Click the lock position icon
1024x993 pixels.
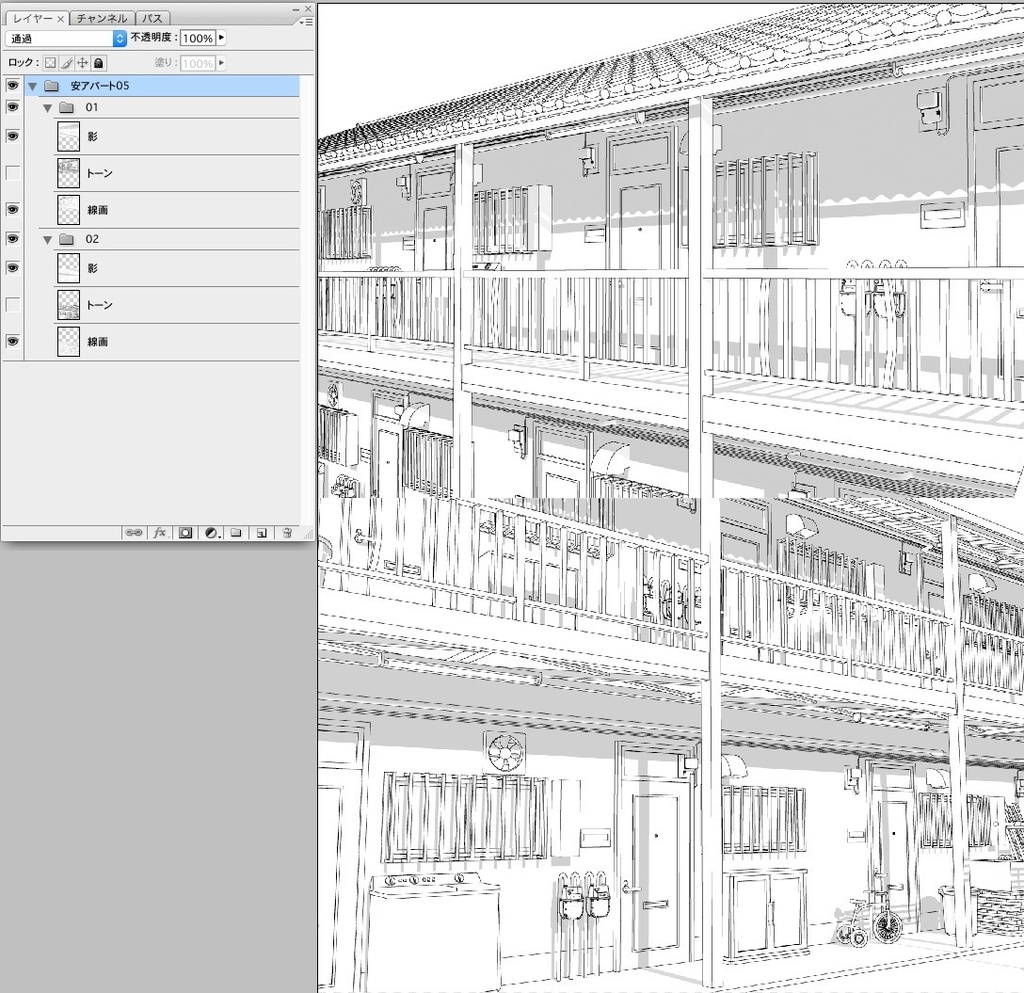pos(82,63)
